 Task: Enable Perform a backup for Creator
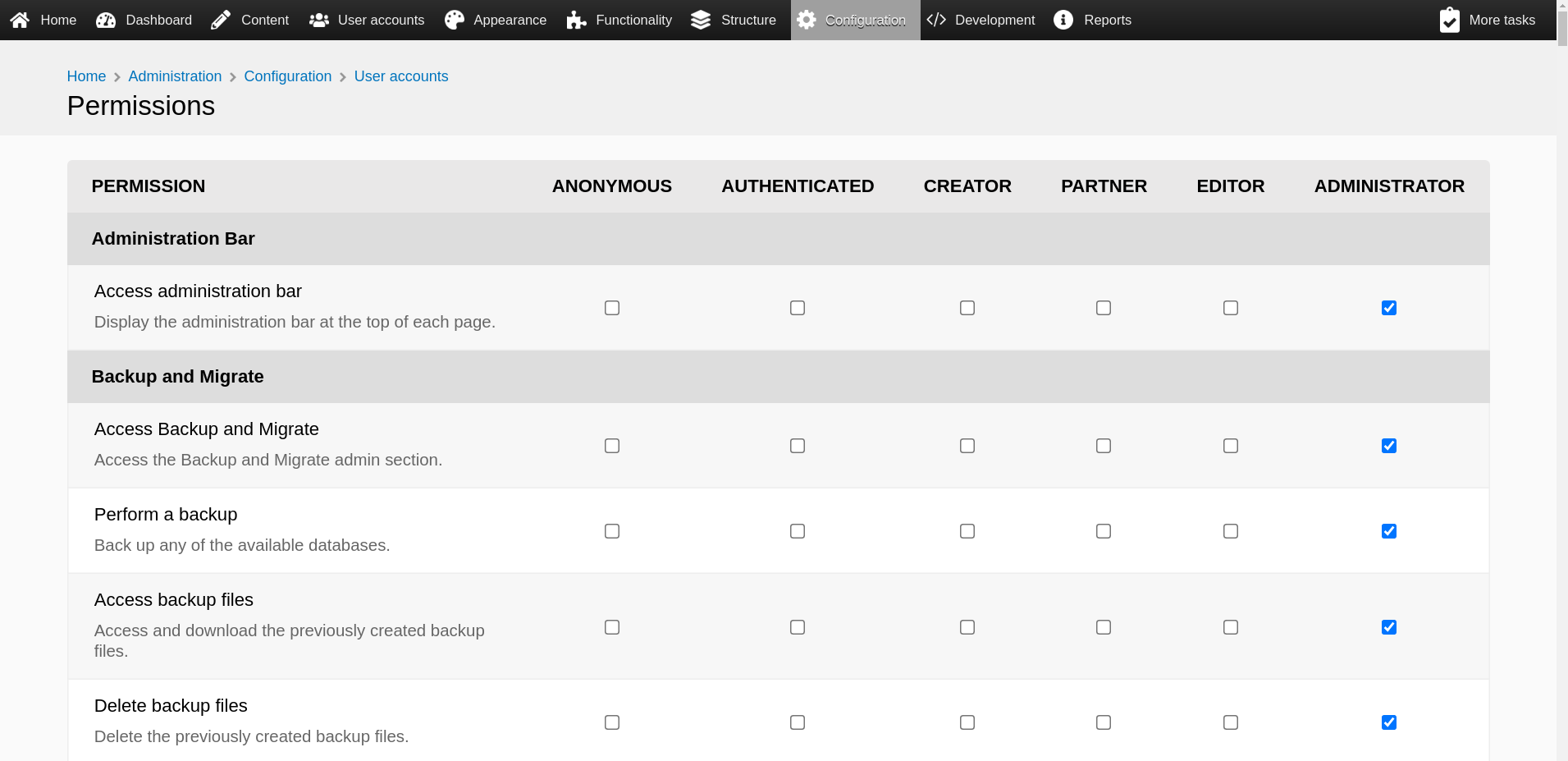tap(967, 531)
